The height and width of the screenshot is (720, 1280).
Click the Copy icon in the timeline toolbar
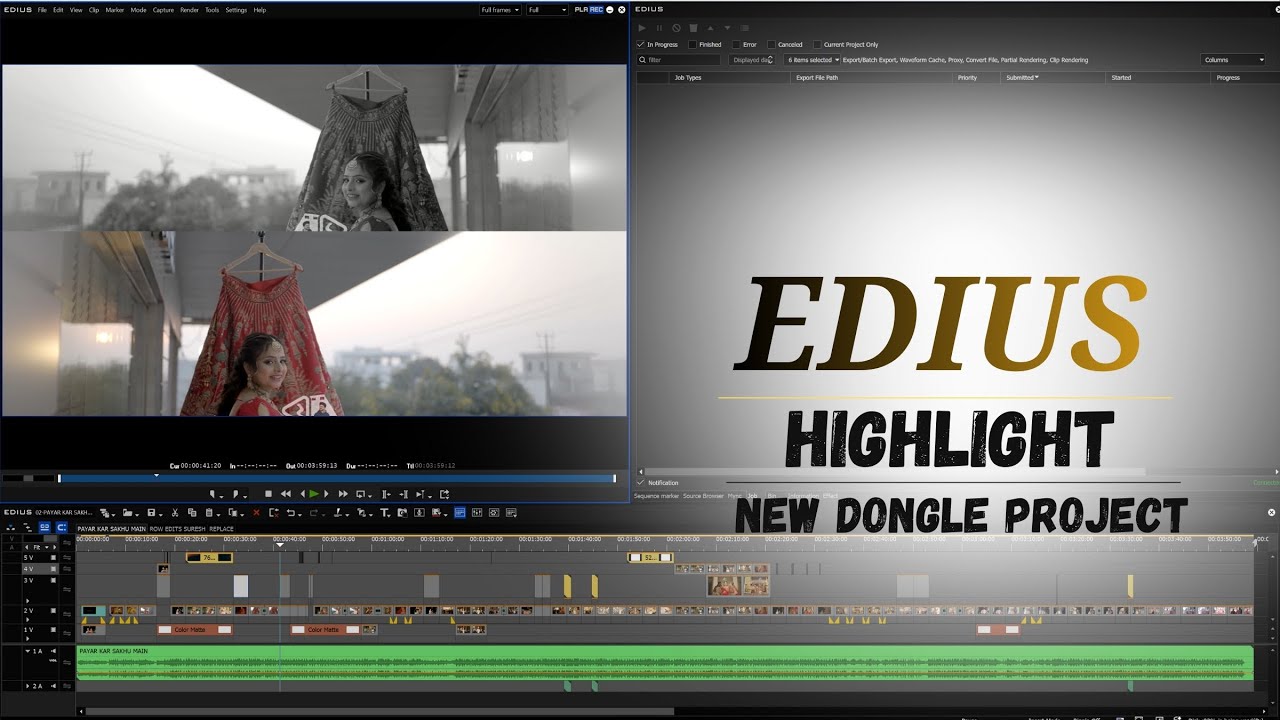[192, 513]
